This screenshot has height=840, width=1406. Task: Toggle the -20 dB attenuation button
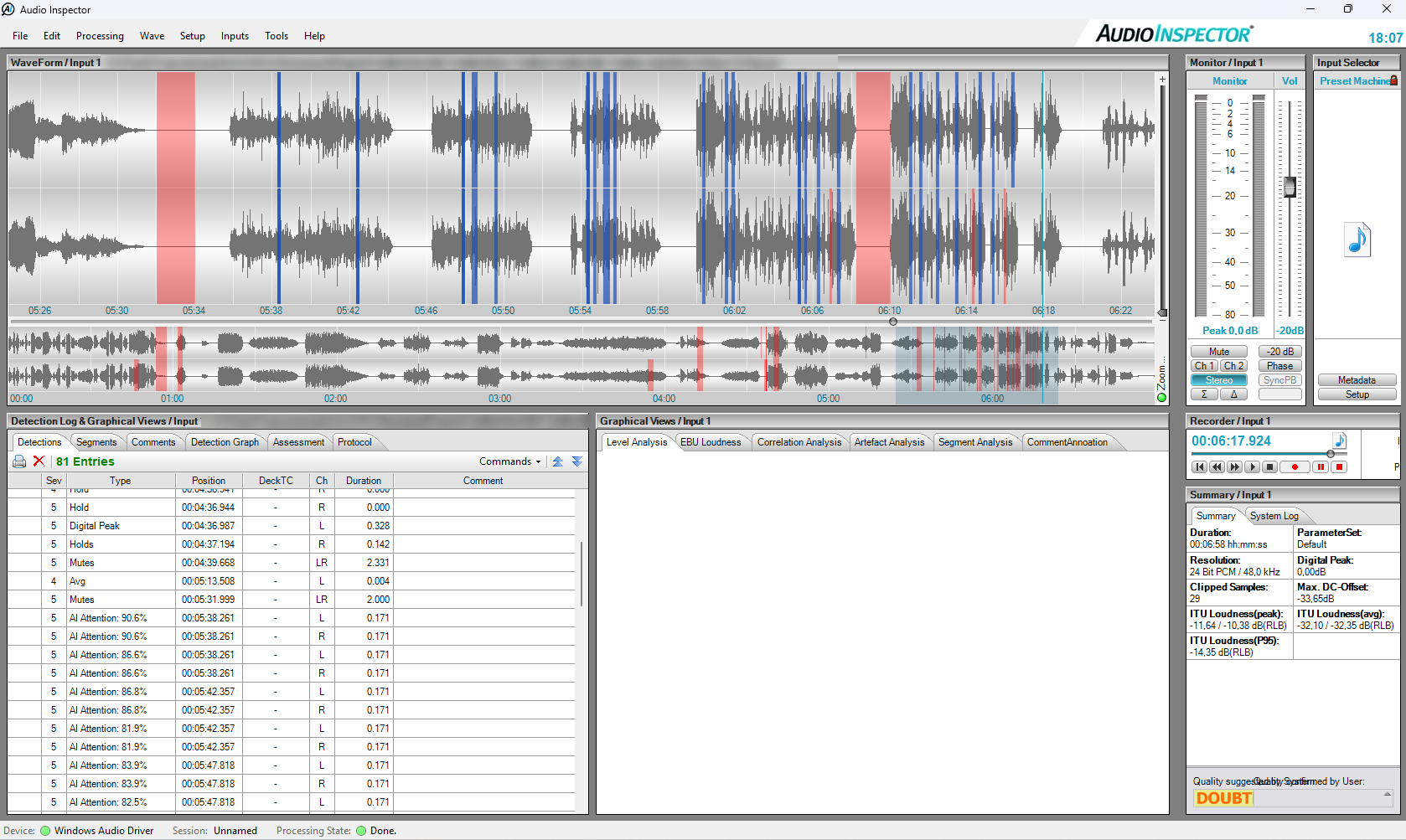(1279, 352)
